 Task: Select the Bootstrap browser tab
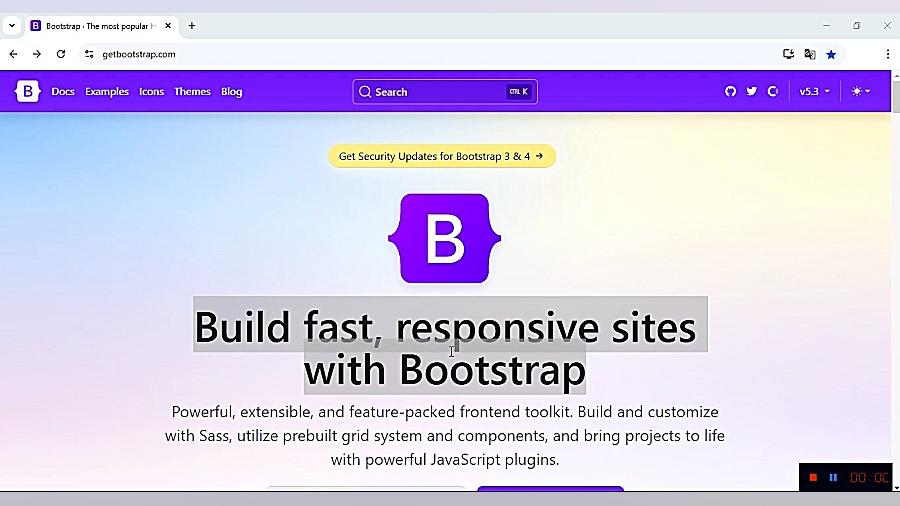pyautogui.click(x=101, y=26)
